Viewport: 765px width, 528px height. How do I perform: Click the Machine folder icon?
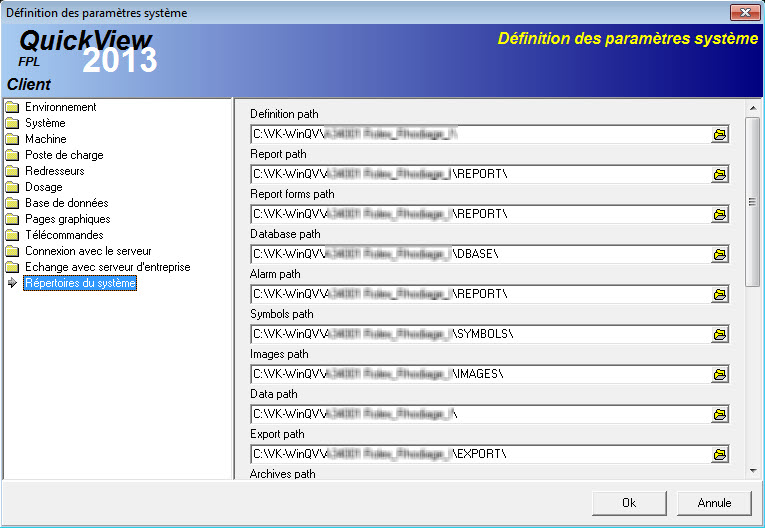click(x=12, y=140)
